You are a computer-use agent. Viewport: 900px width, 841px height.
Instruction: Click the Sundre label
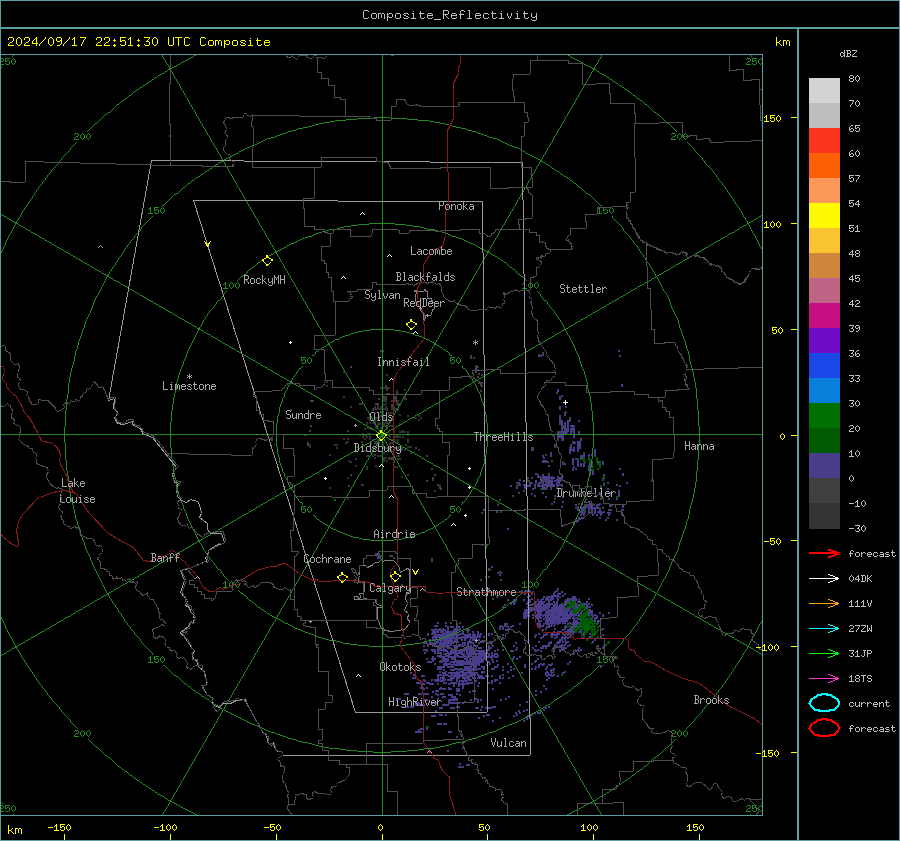tap(303, 415)
